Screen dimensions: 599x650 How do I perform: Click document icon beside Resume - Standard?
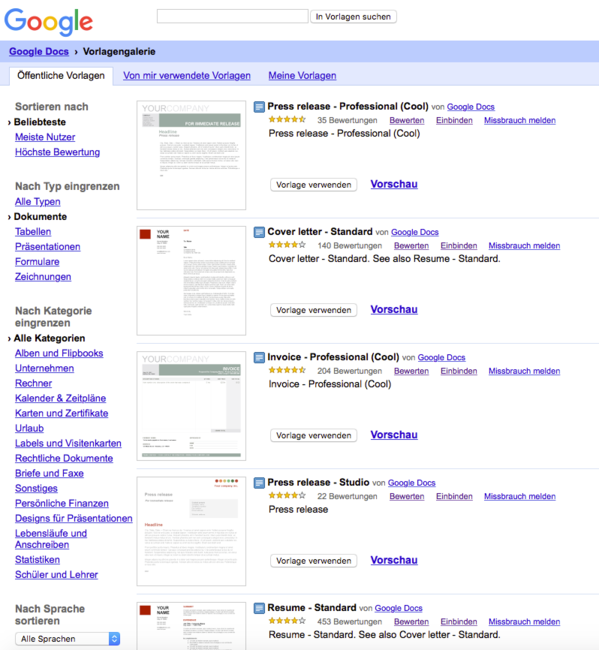pyautogui.click(x=259, y=608)
